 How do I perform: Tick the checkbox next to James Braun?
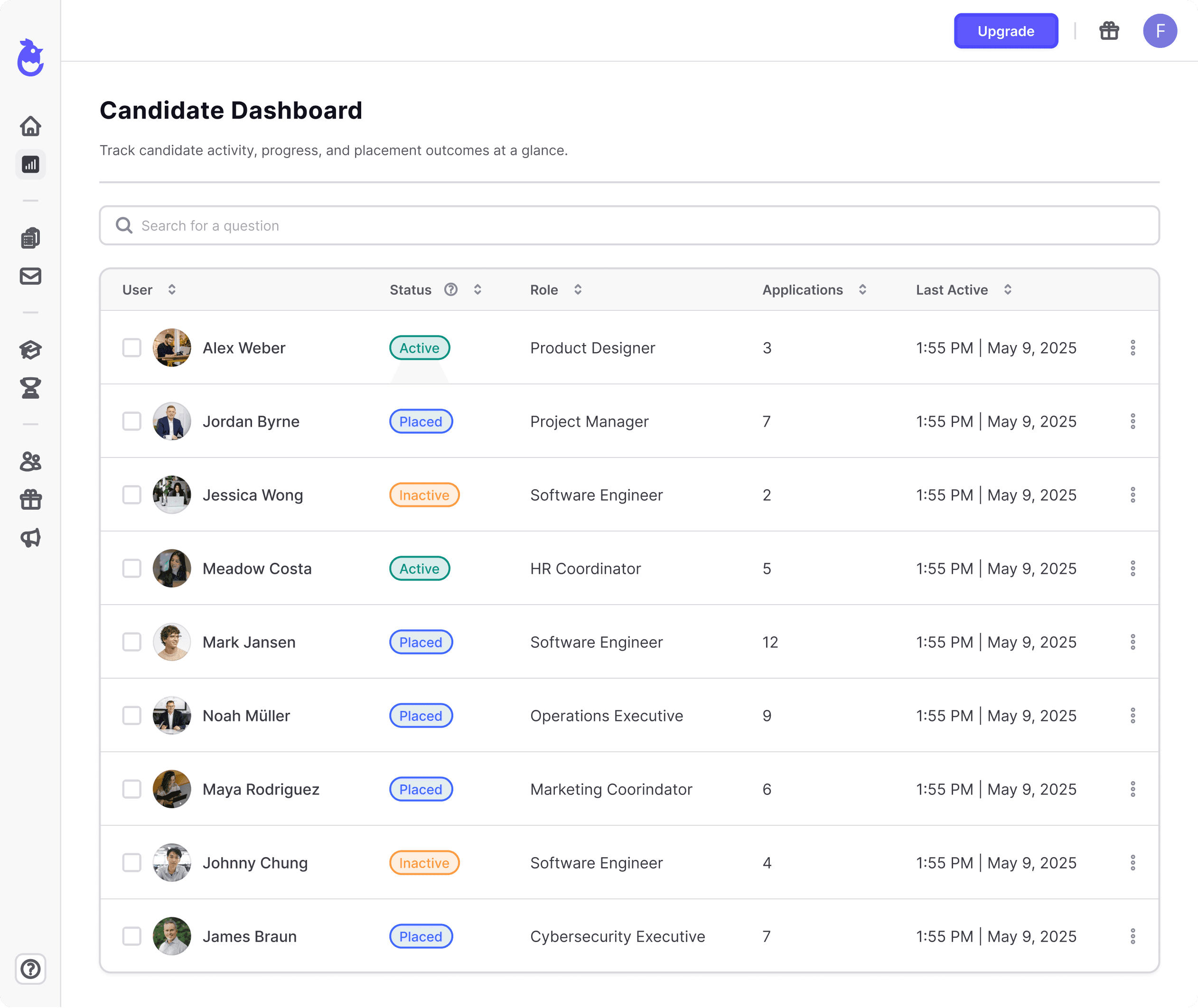[132, 936]
